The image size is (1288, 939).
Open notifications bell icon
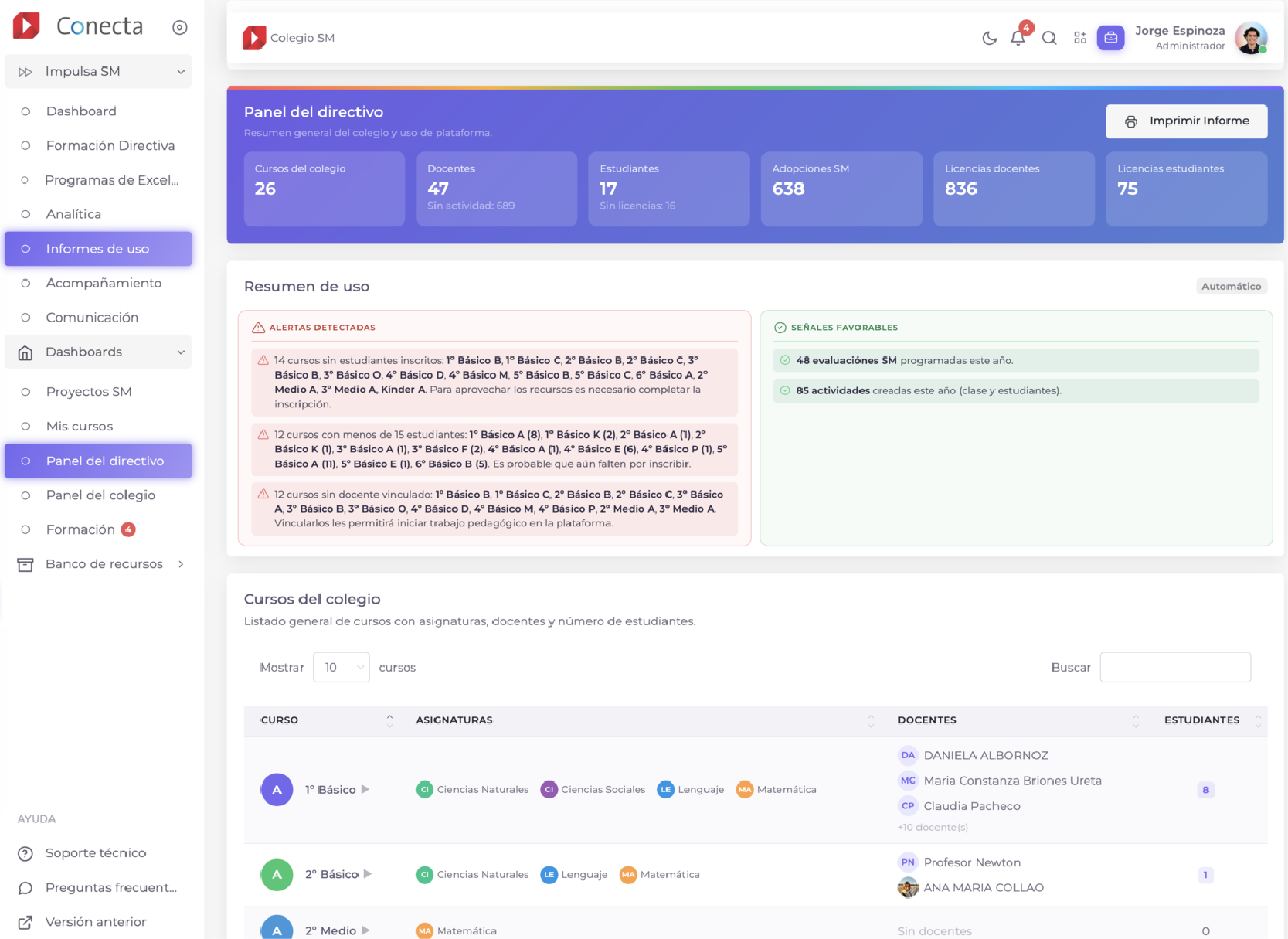click(1018, 38)
